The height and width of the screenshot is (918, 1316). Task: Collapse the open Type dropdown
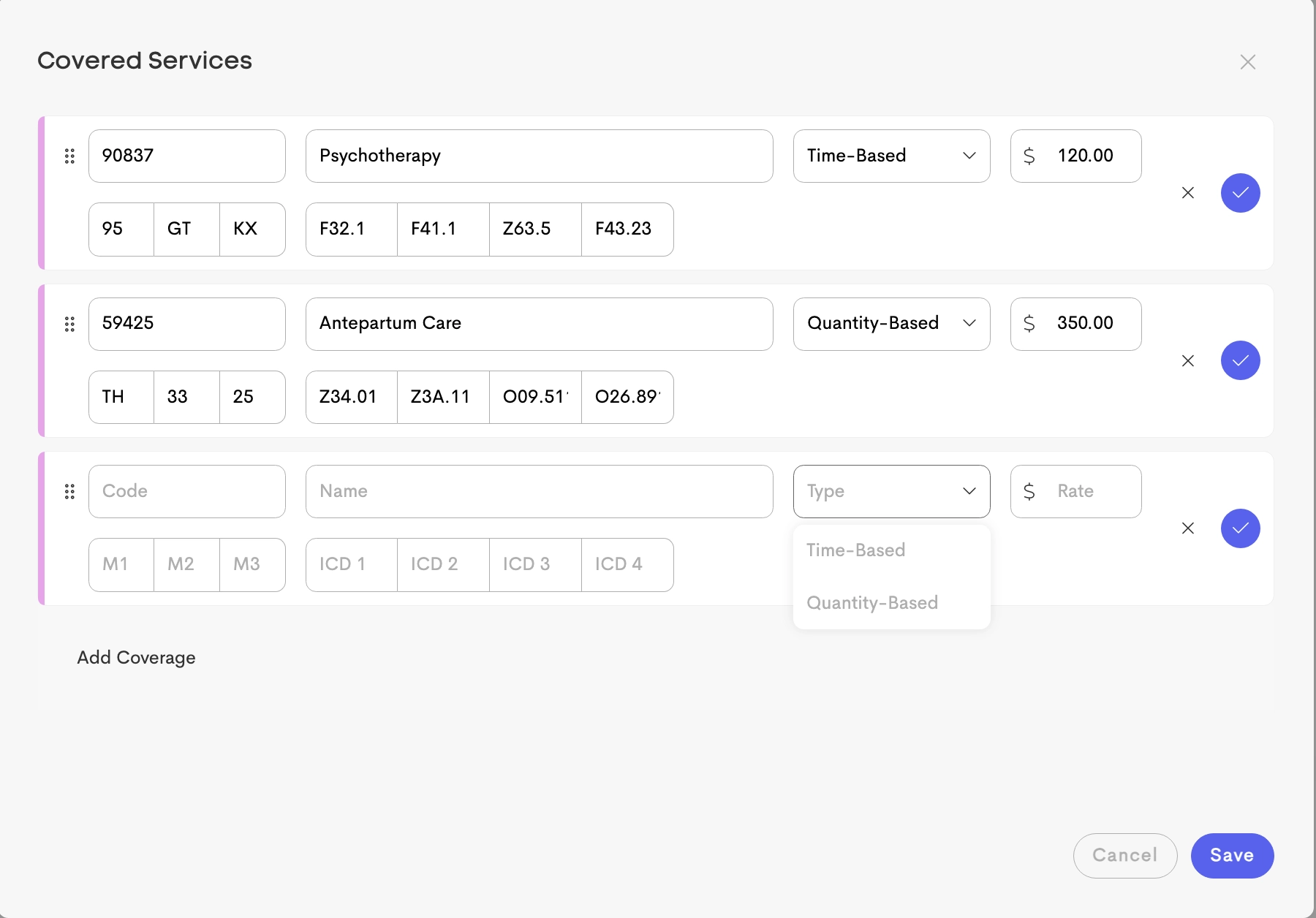(x=891, y=491)
